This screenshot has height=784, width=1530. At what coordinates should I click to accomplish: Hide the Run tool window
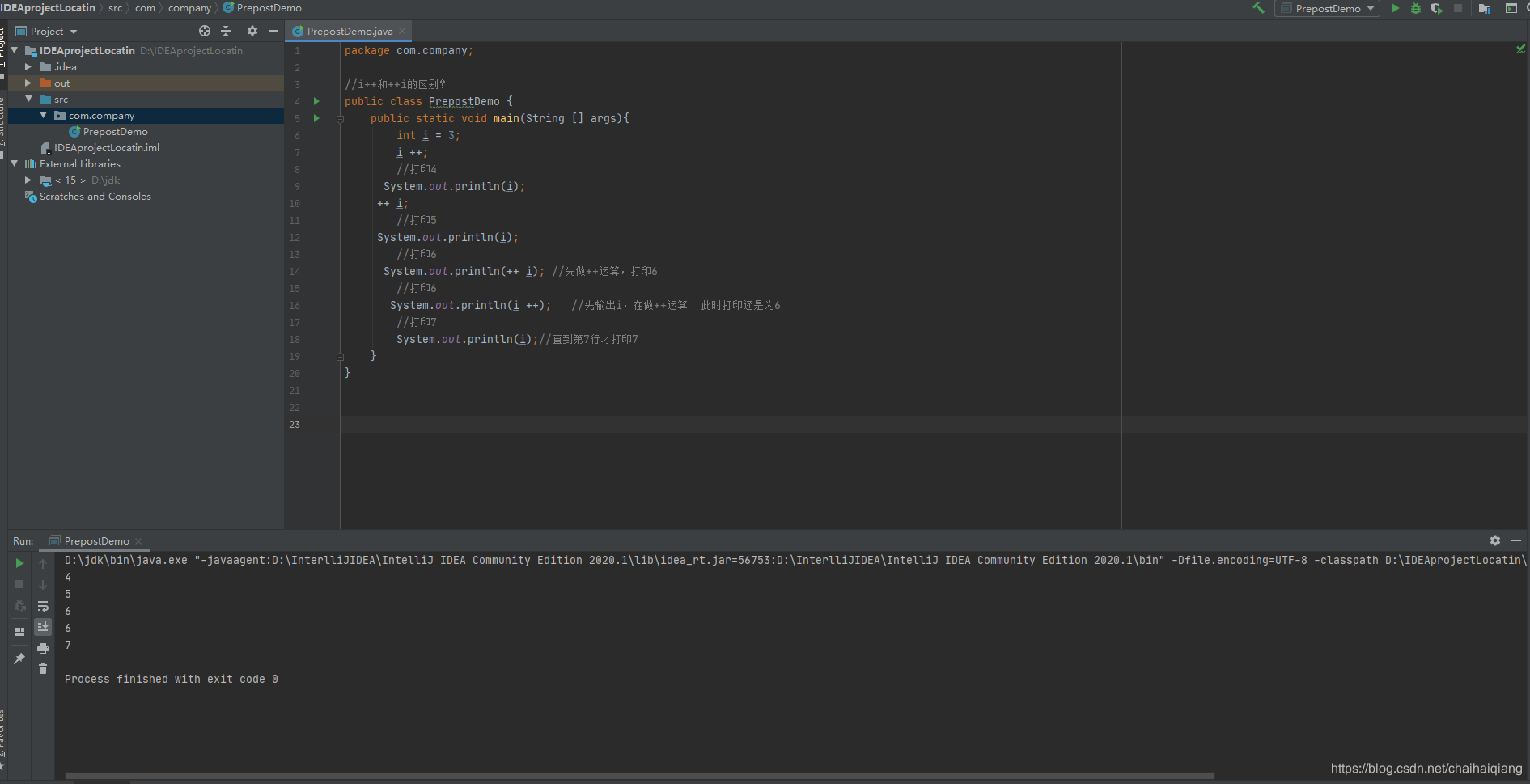pos(1516,540)
